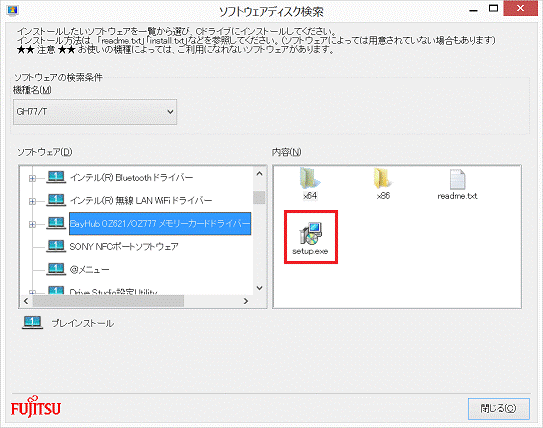Viewport: 543px width, 428px height.
Task: Expand the インテル(R) Bluetooth ドライバー tree node
Action: pyautogui.click(x=32, y=178)
